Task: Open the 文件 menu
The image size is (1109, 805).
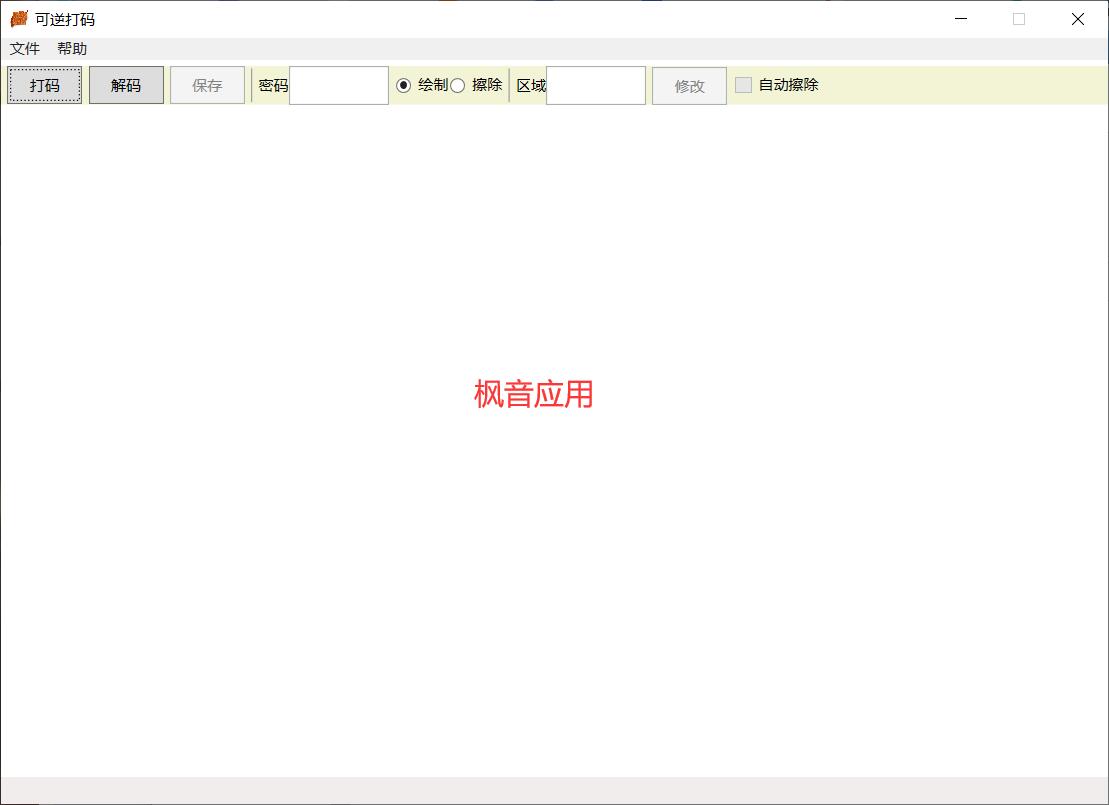Action: pyautogui.click(x=25, y=49)
